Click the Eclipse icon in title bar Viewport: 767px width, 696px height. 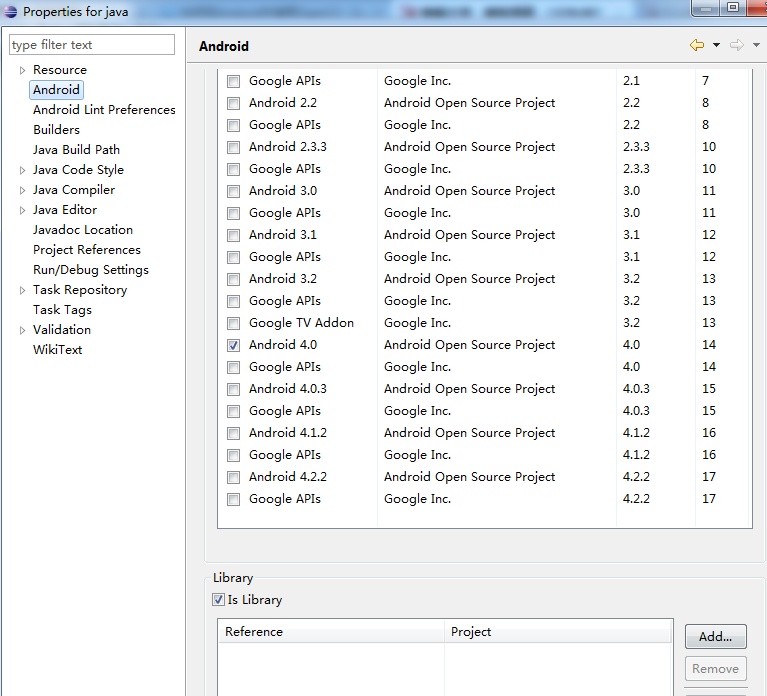tap(10, 11)
